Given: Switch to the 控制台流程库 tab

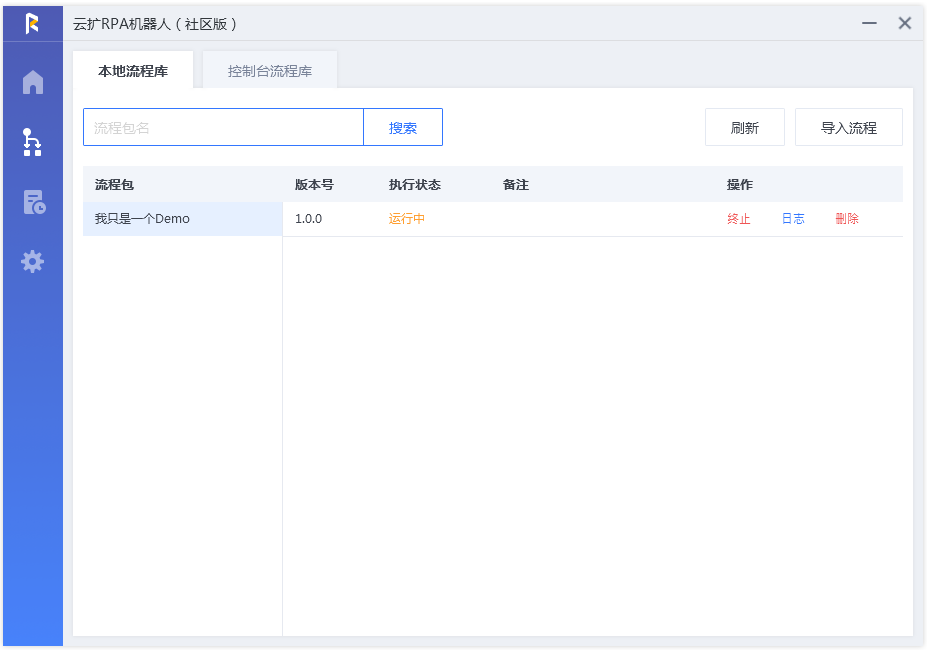Looking at the screenshot, I should [270, 71].
